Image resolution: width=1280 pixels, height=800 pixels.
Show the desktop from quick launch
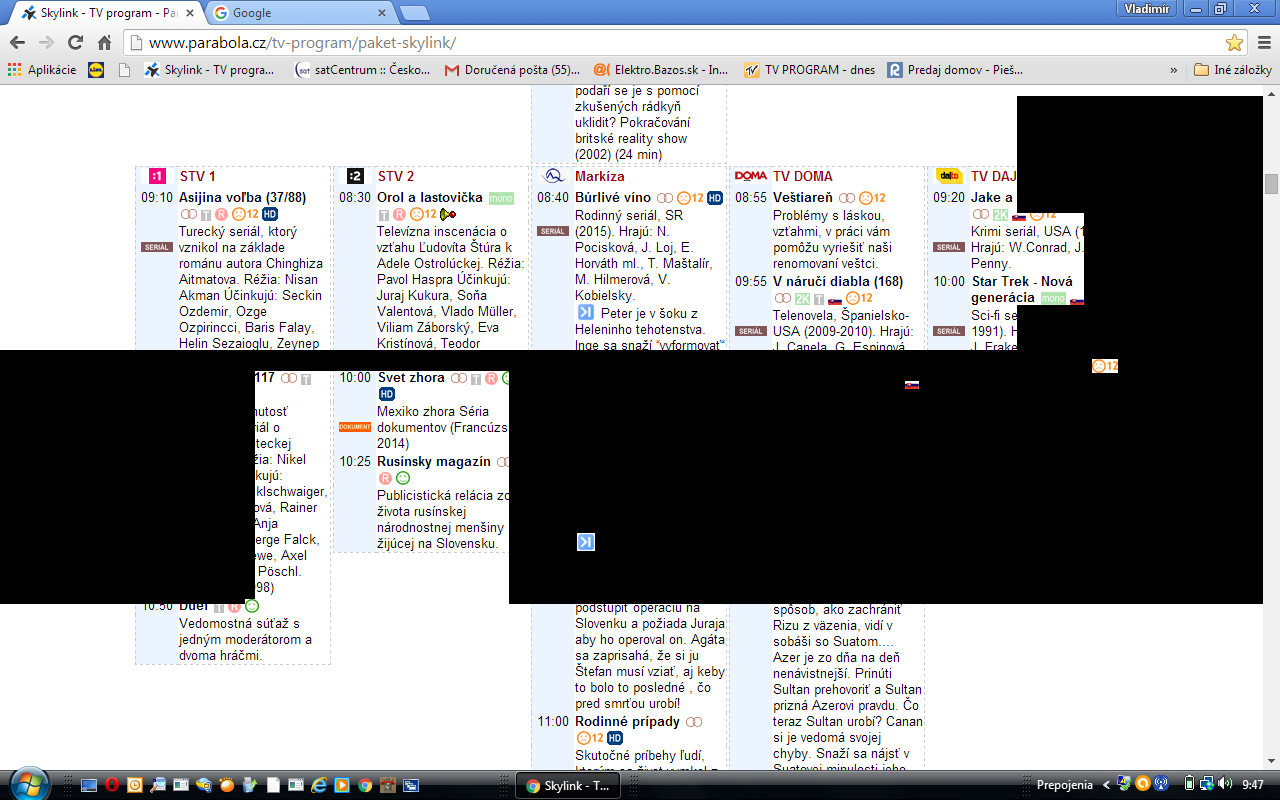pos(89,785)
